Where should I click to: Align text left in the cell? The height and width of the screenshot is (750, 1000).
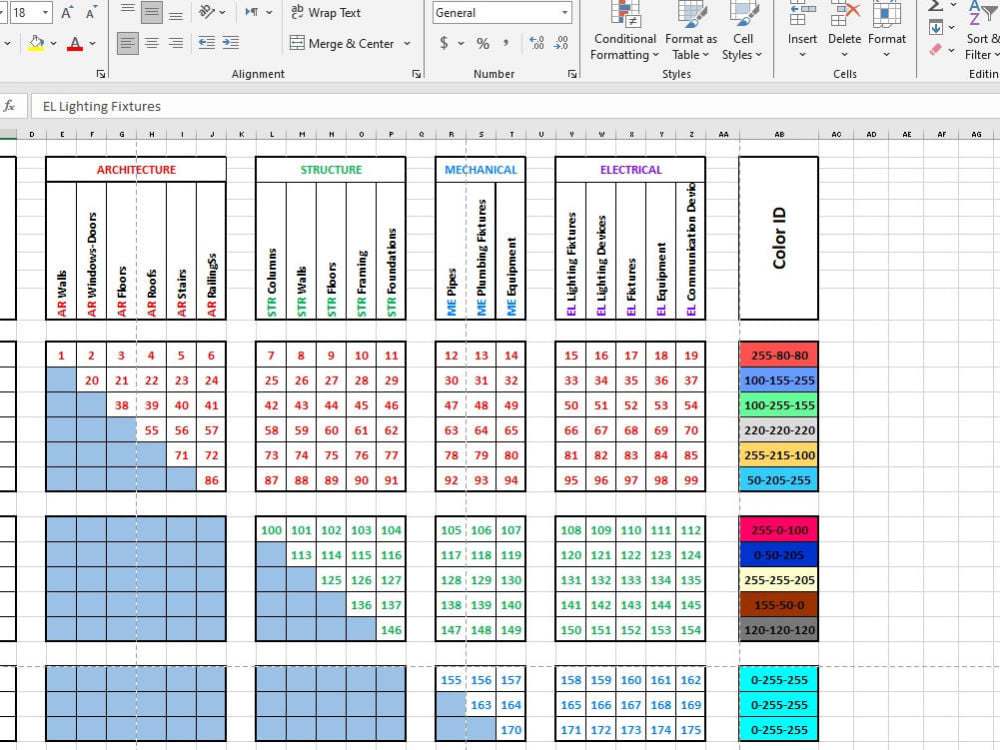(128, 43)
